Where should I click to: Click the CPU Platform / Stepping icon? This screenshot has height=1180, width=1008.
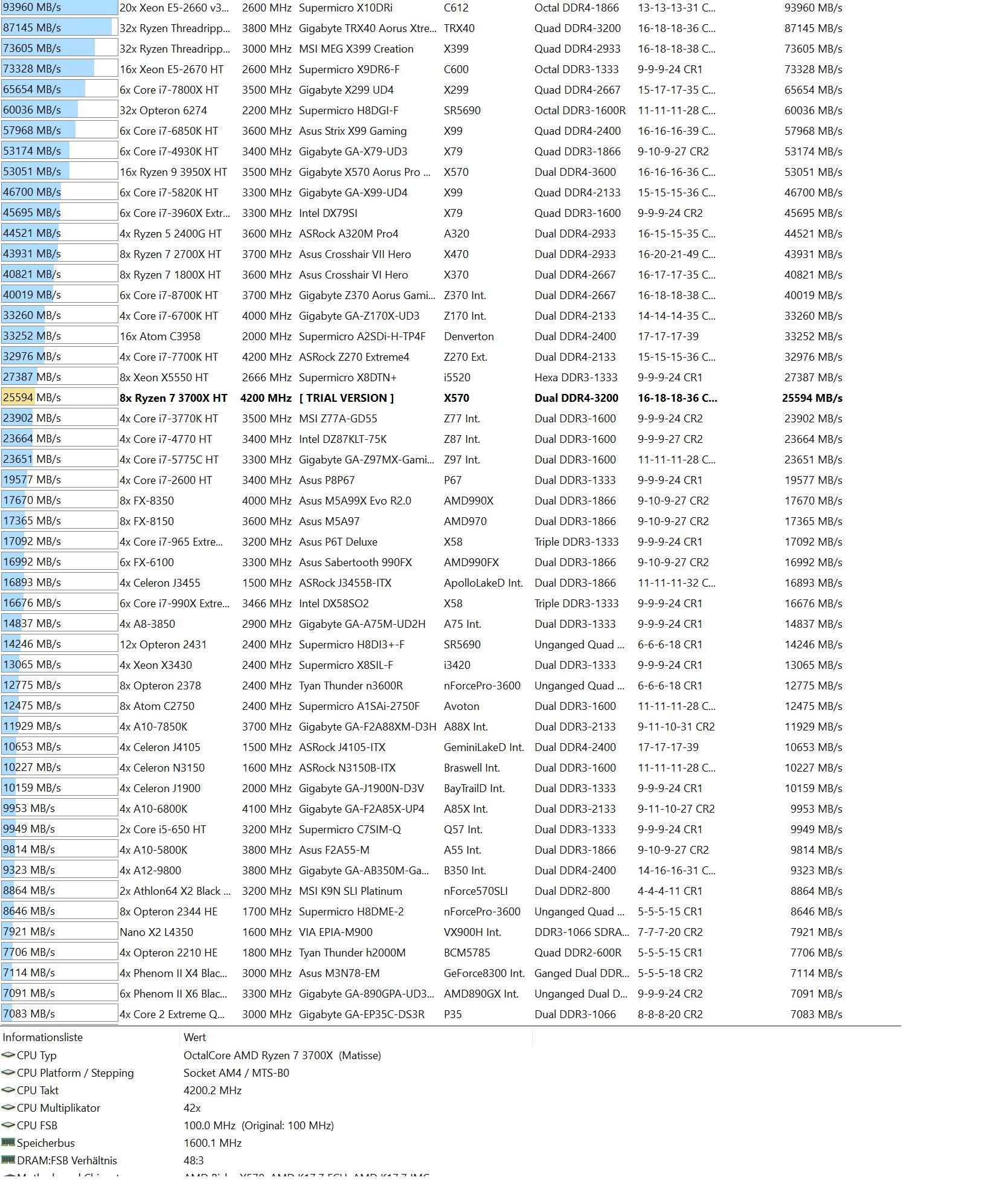[8, 1072]
